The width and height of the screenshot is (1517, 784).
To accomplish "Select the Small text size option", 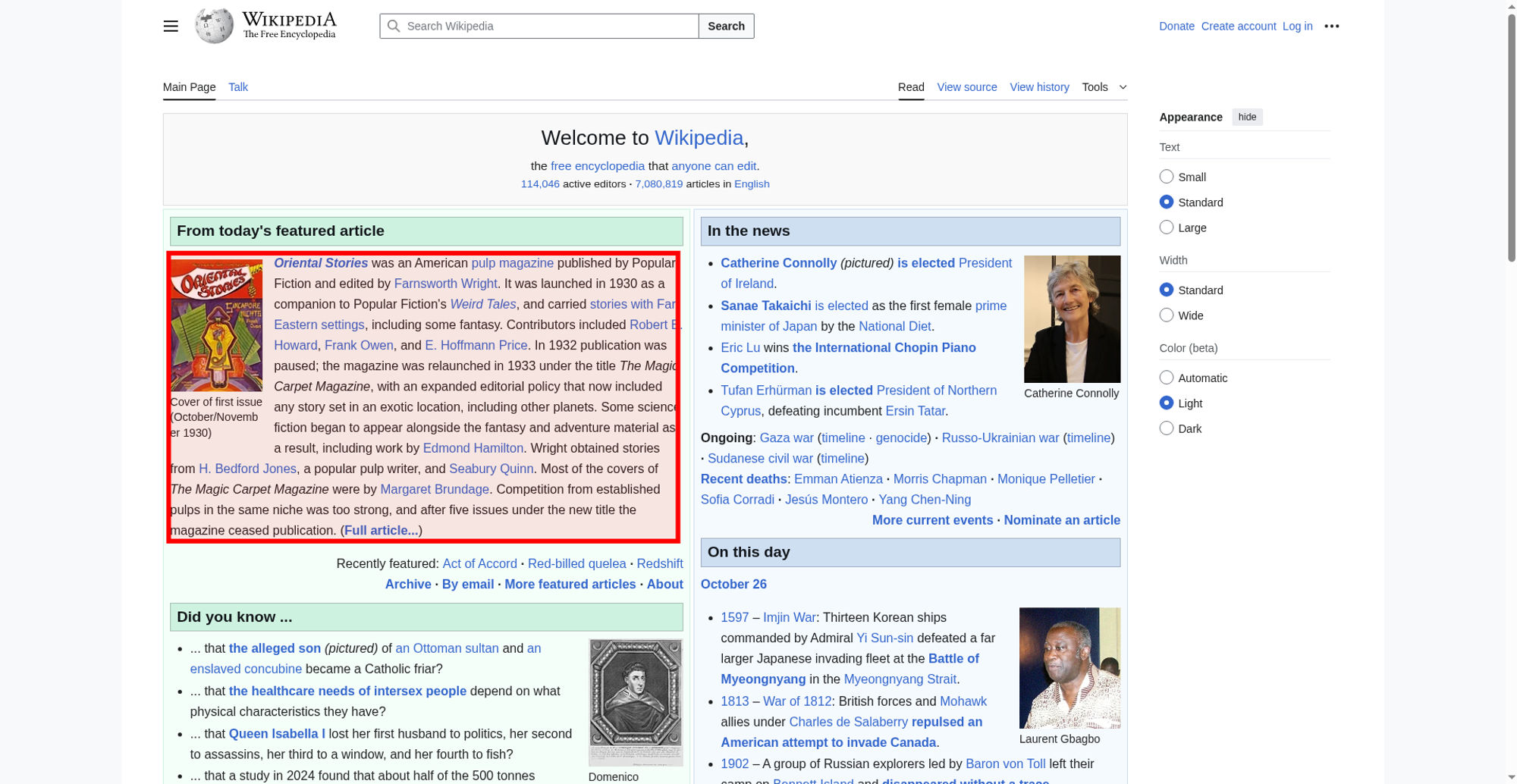I will [x=1167, y=177].
